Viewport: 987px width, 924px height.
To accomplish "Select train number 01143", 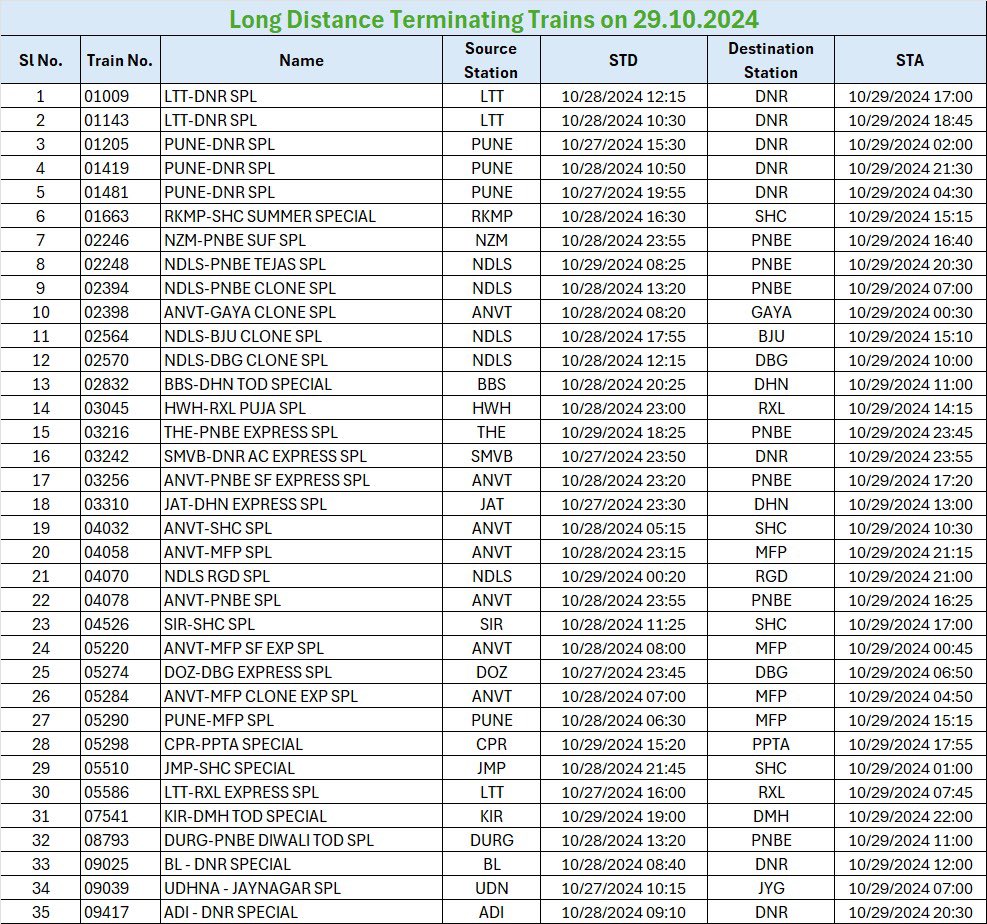I will click(106, 120).
